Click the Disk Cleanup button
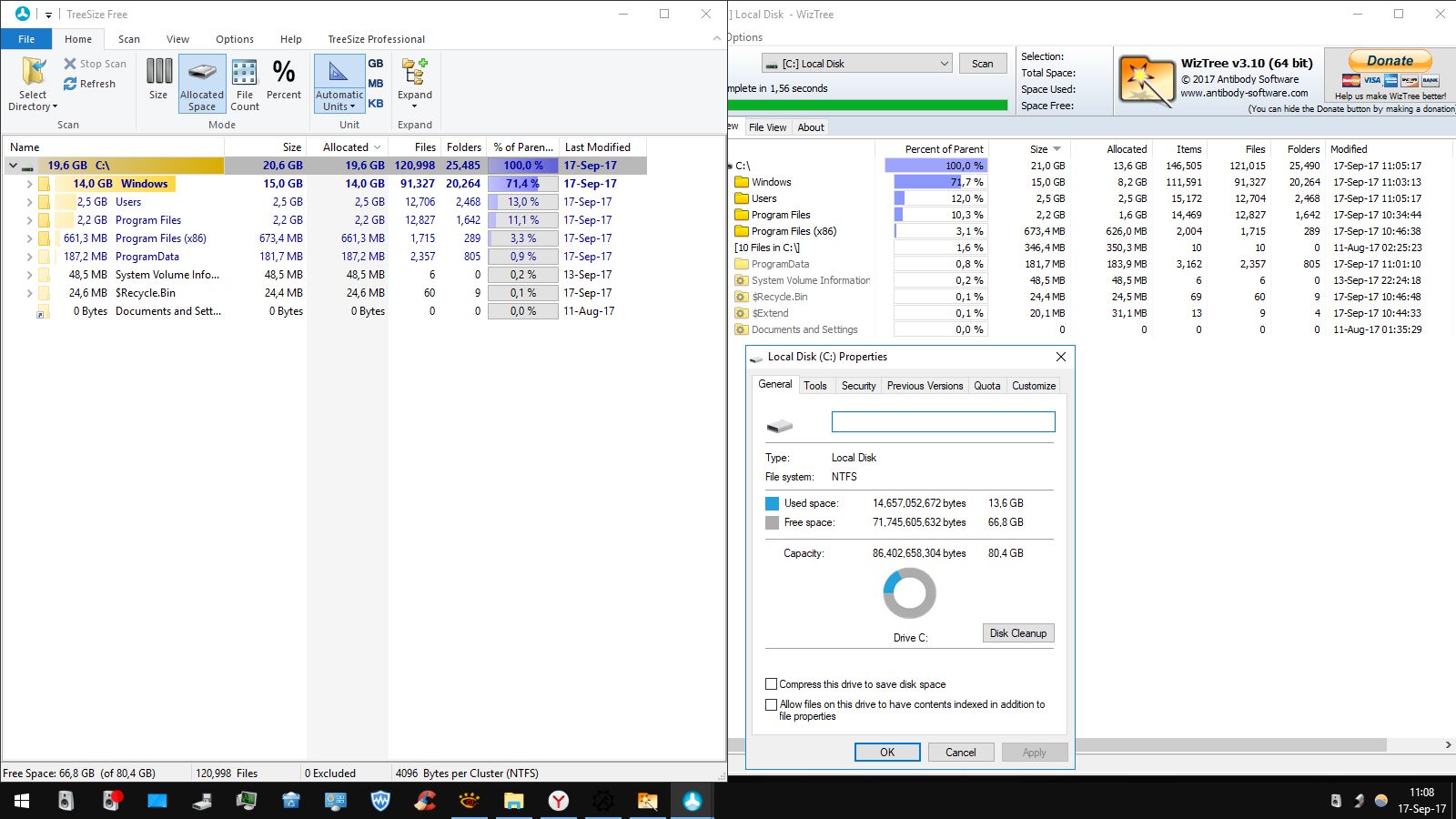1456x819 pixels. pyautogui.click(x=1018, y=633)
